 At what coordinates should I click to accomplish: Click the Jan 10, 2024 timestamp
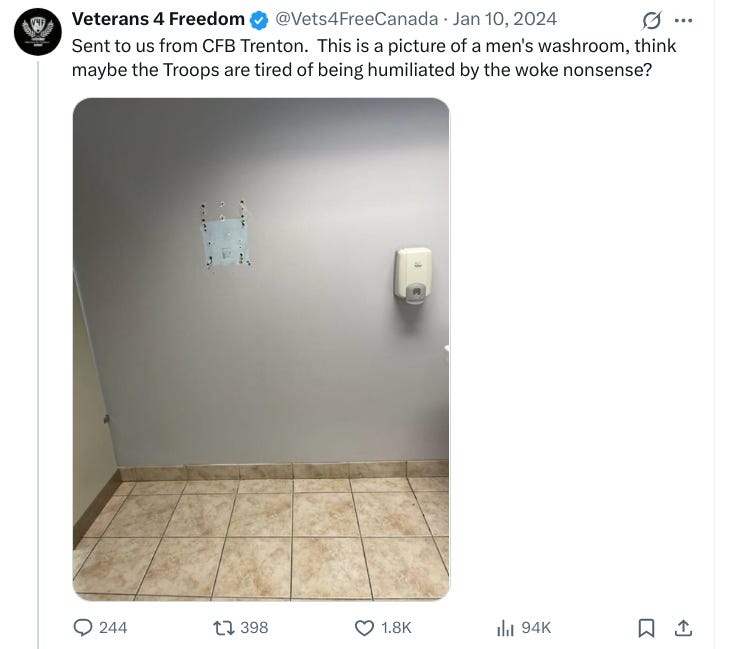pos(505,19)
